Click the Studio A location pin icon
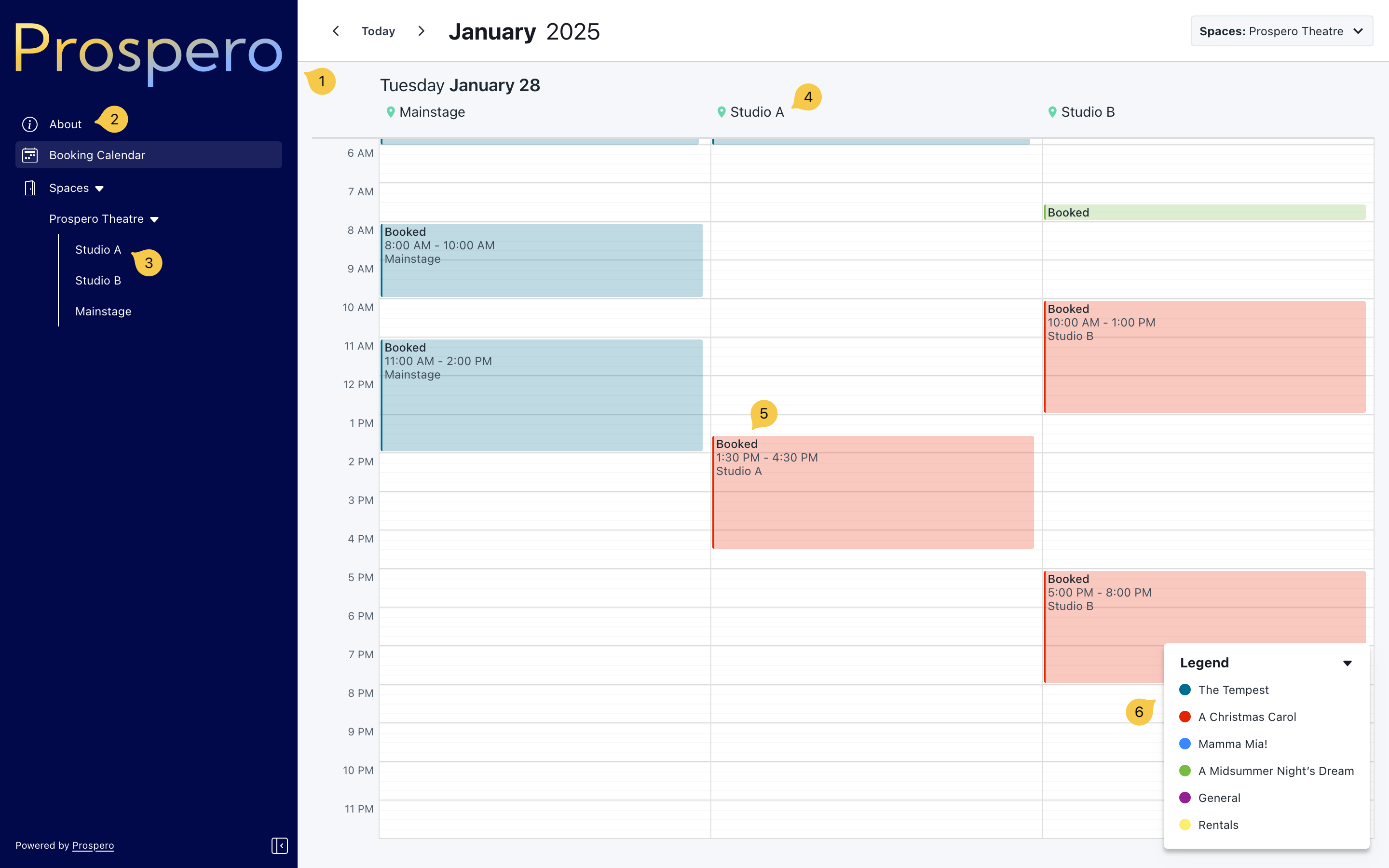The image size is (1389, 868). click(722, 112)
